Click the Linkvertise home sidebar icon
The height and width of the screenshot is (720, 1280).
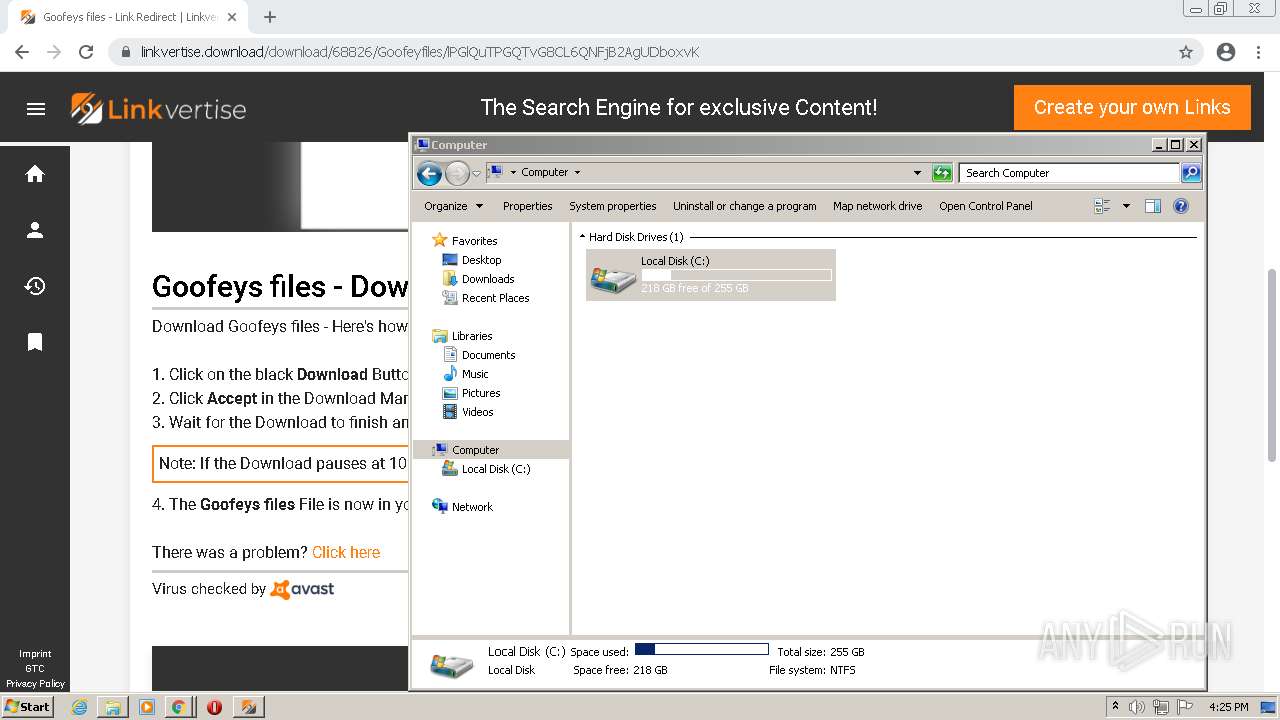[x=35, y=174]
